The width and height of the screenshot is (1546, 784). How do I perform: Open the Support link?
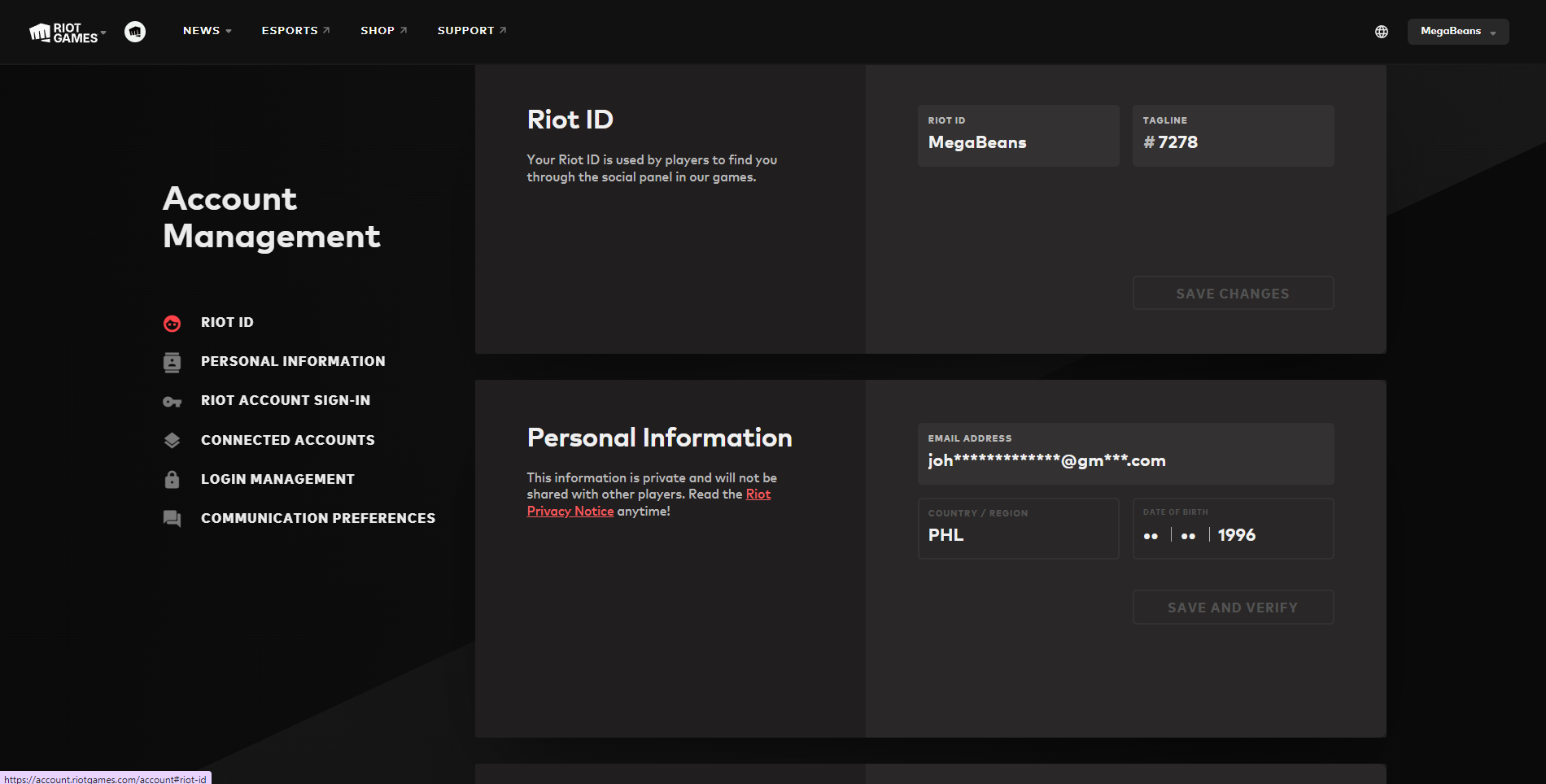pyautogui.click(x=472, y=31)
